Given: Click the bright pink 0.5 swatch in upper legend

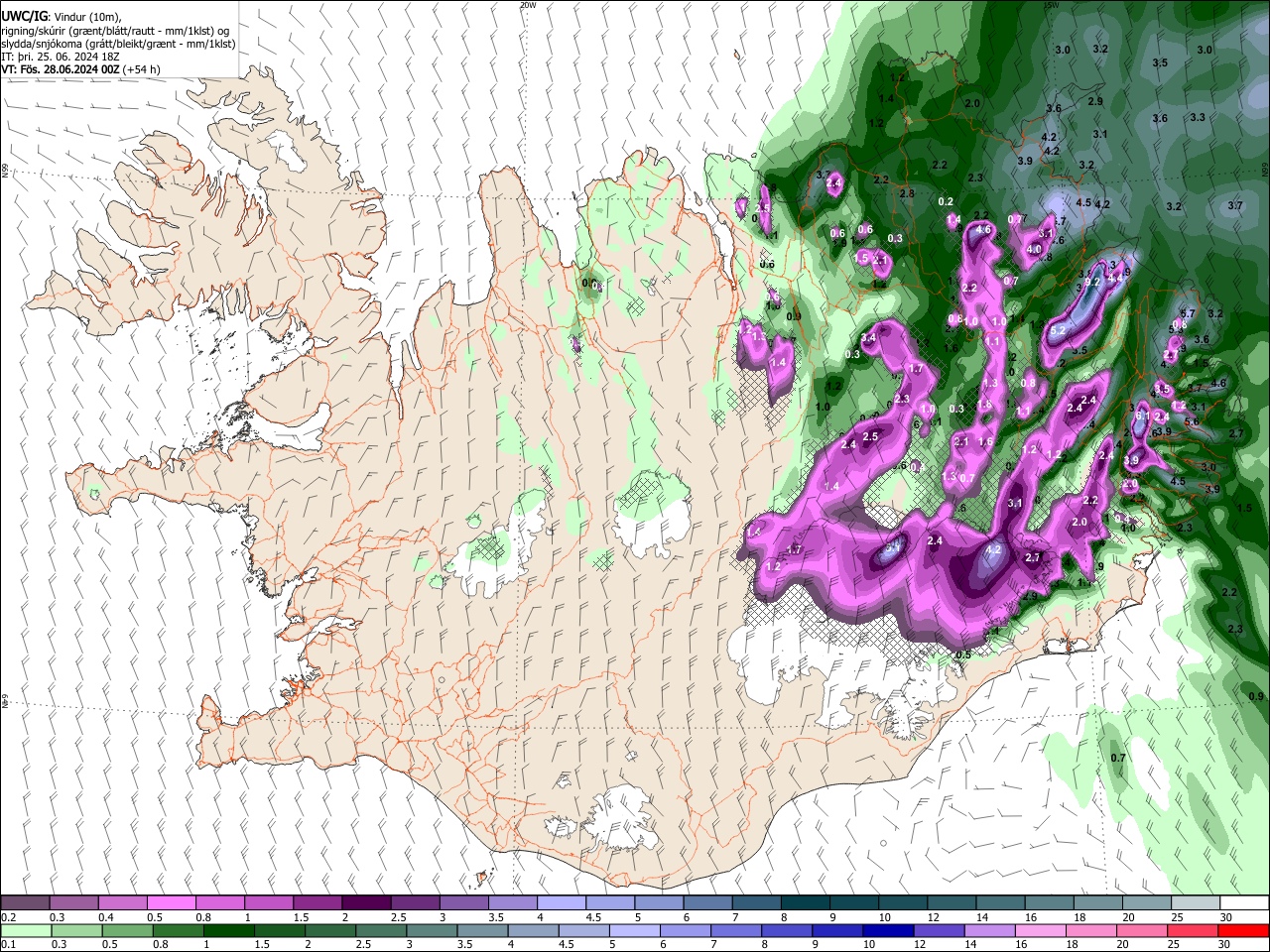Looking at the screenshot, I should (171, 903).
